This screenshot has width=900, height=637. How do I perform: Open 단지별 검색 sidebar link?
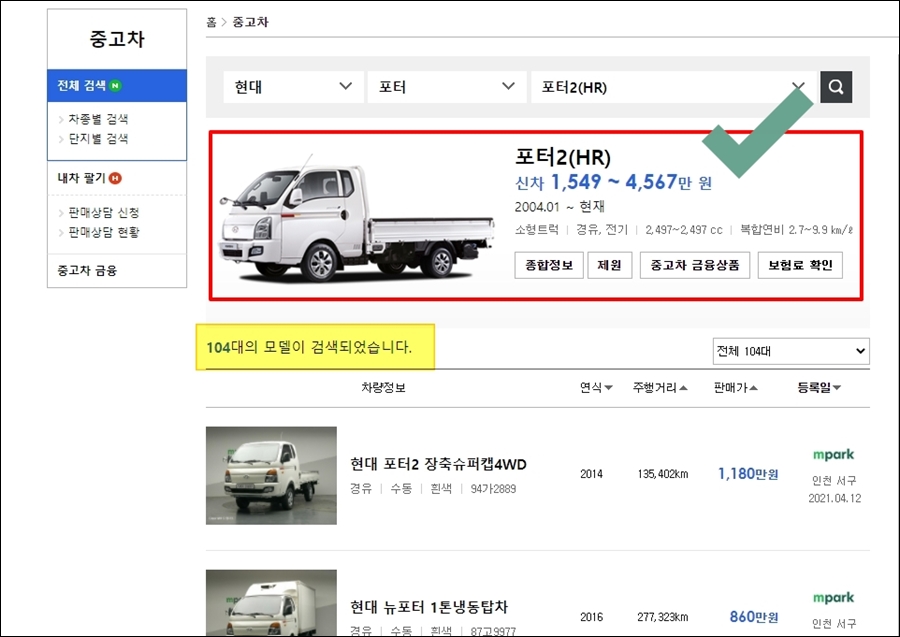98,139
